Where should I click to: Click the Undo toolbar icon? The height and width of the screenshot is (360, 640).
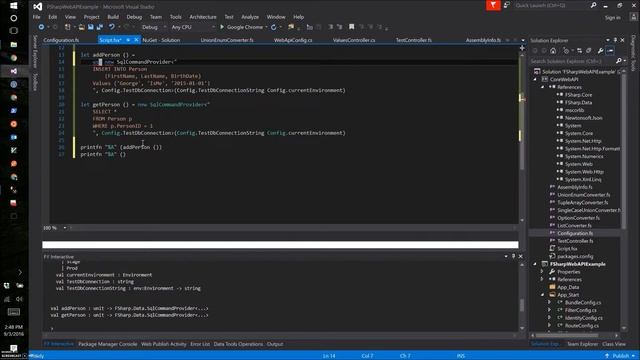pyautogui.click(x=111, y=27)
